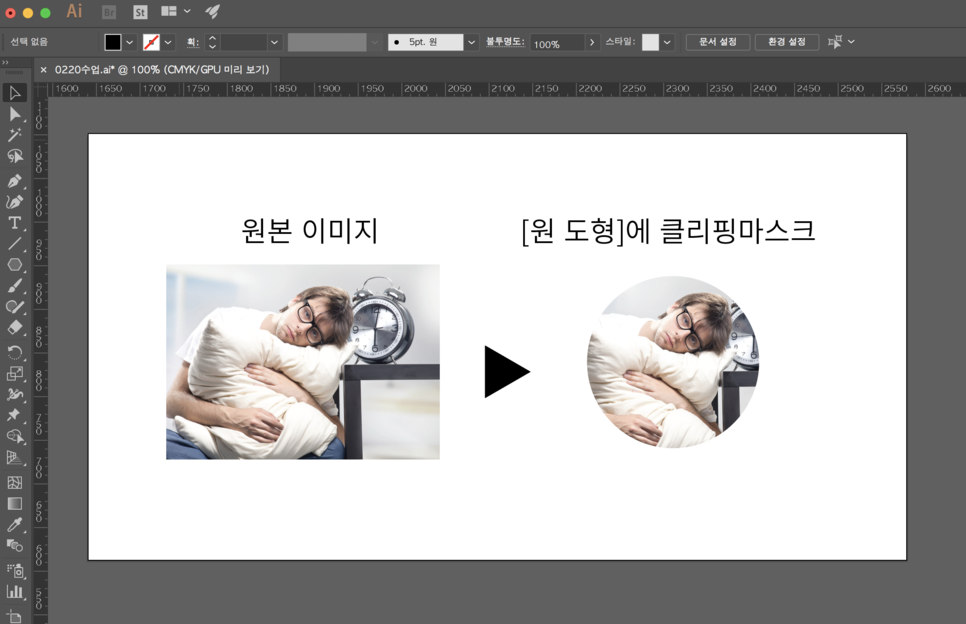This screenshot has height=624, width=966.
Task: Click the align-to-selection icon
Action: (835, 42)
